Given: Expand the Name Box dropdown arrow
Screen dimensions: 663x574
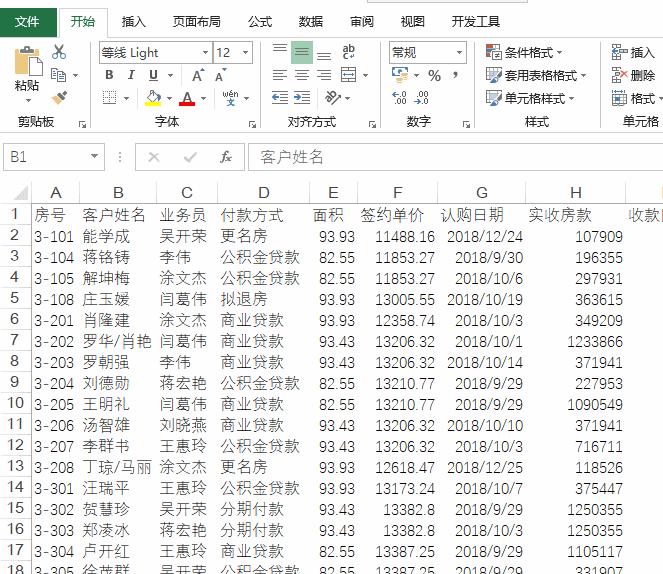Looking at the screenshot, I should tap(95, 156).
